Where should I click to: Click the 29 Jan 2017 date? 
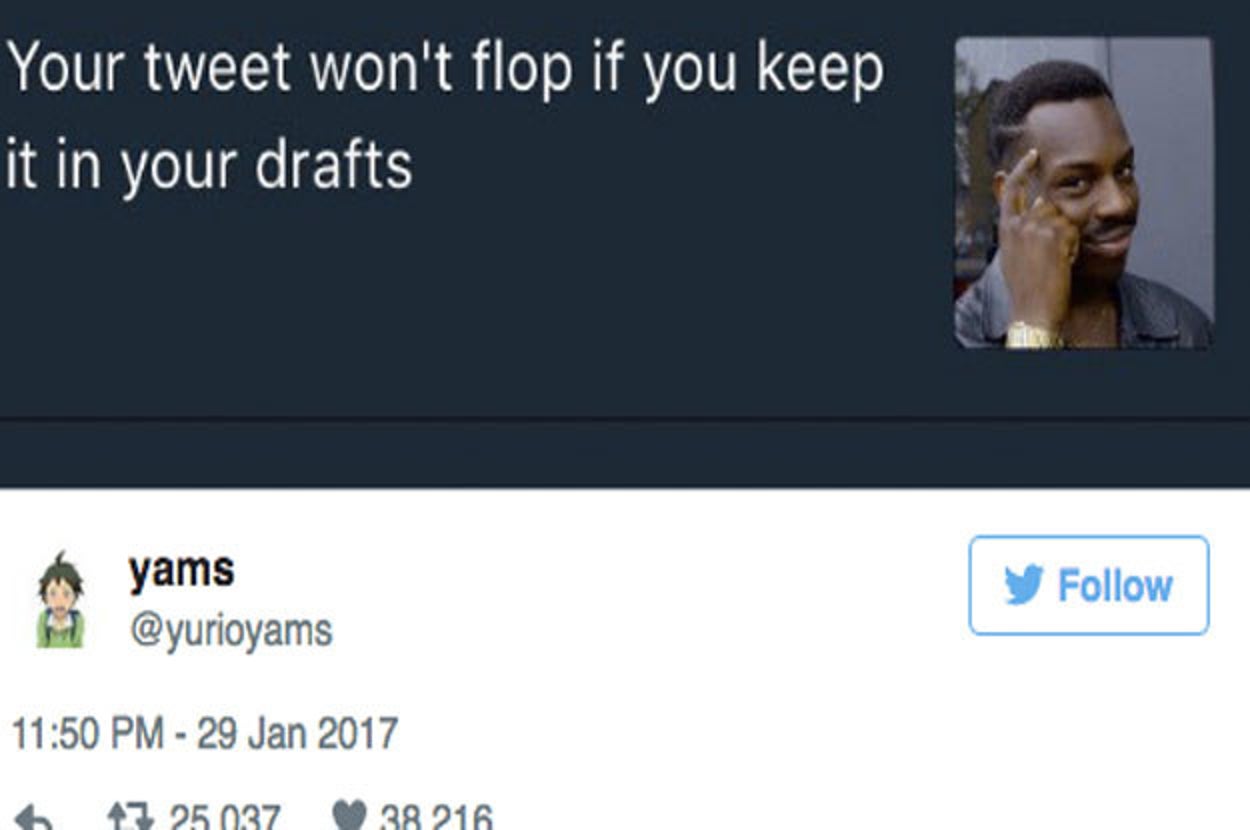297,733
